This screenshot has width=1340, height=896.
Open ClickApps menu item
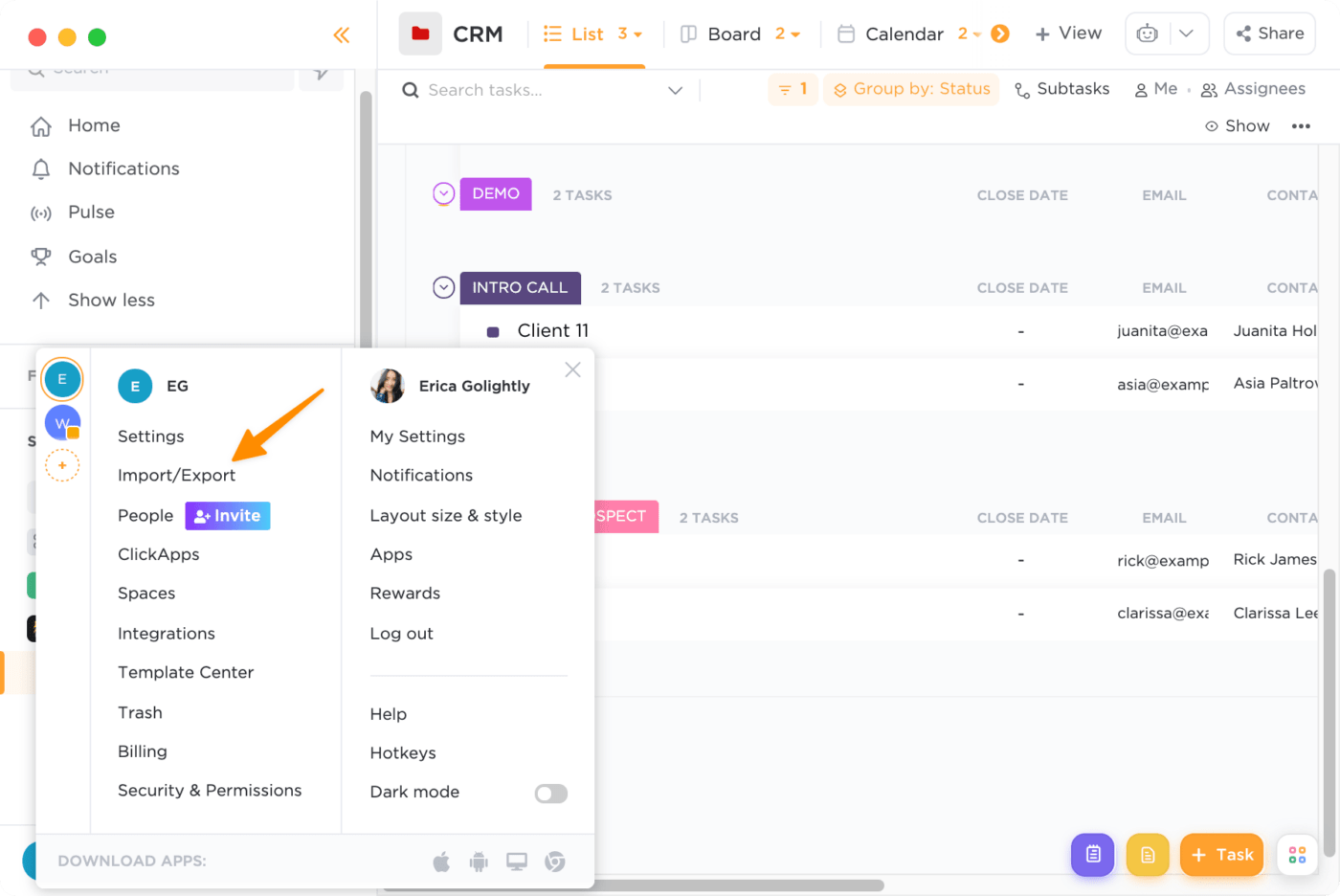[159, 554]
